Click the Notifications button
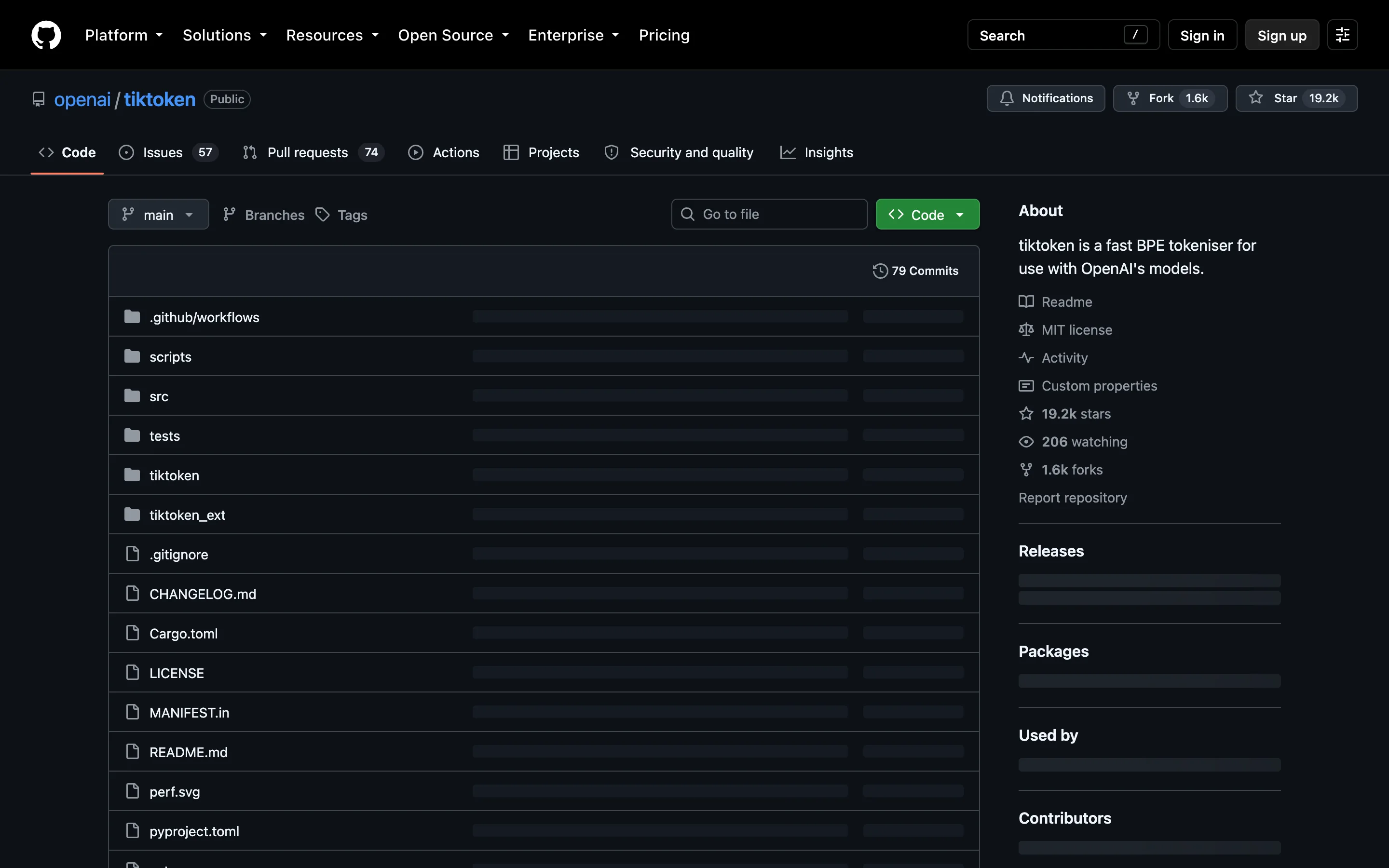 click(1046, 98)
